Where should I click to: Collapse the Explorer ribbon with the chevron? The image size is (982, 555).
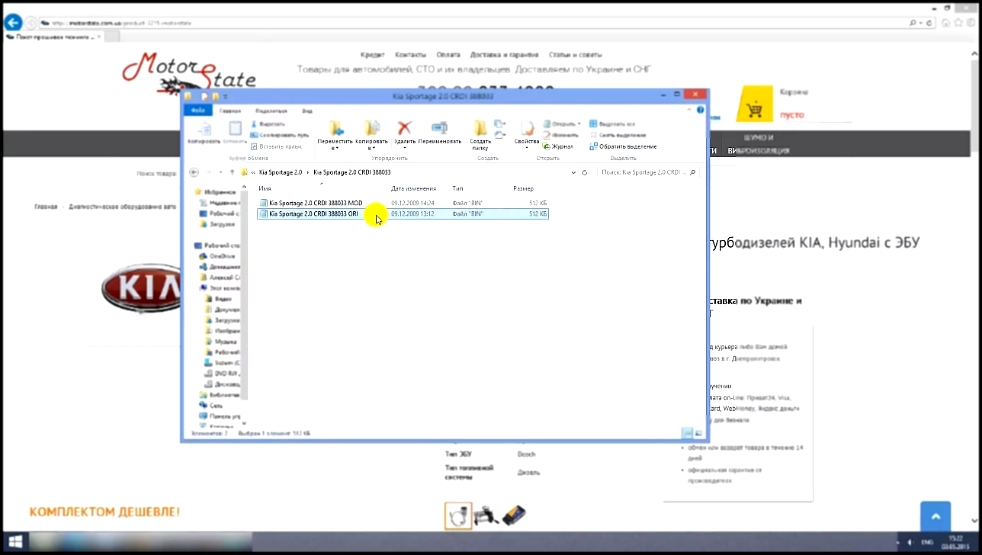coord(690,110)
